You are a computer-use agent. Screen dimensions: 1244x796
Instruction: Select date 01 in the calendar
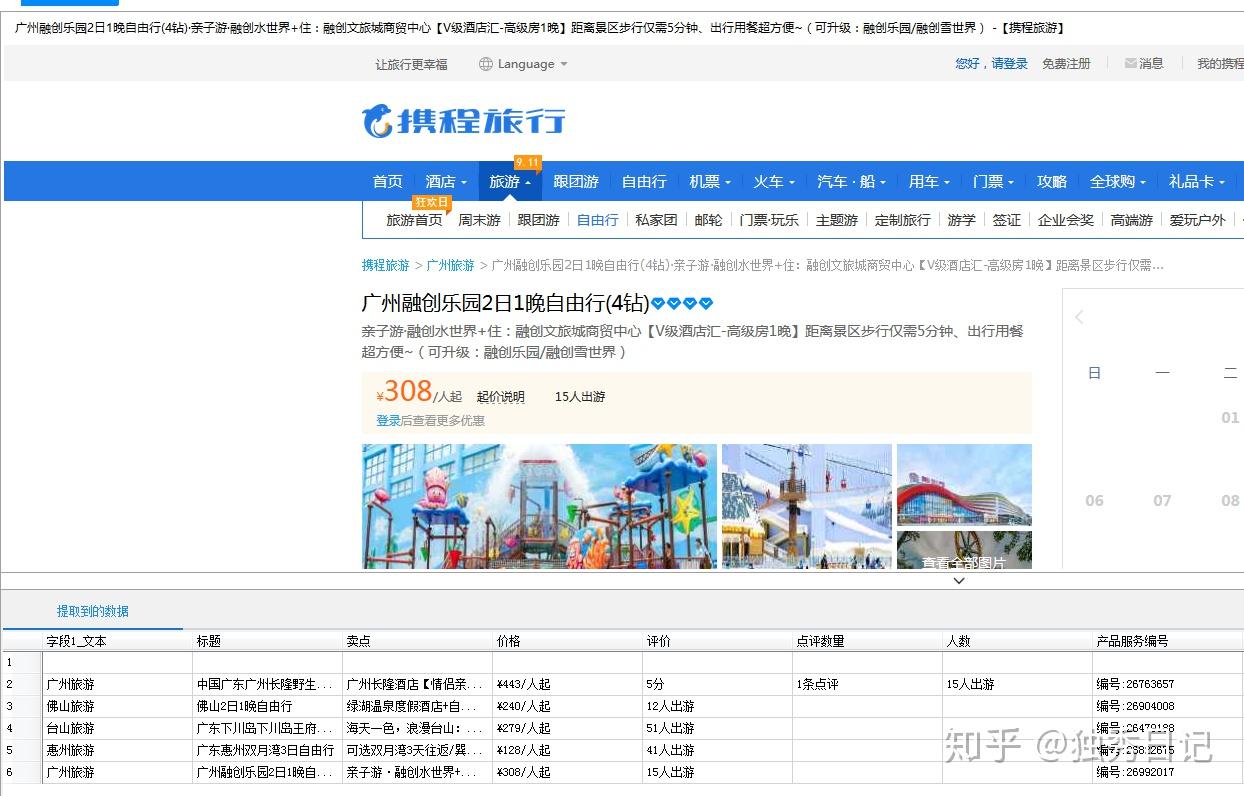[x=1230, y=417]
